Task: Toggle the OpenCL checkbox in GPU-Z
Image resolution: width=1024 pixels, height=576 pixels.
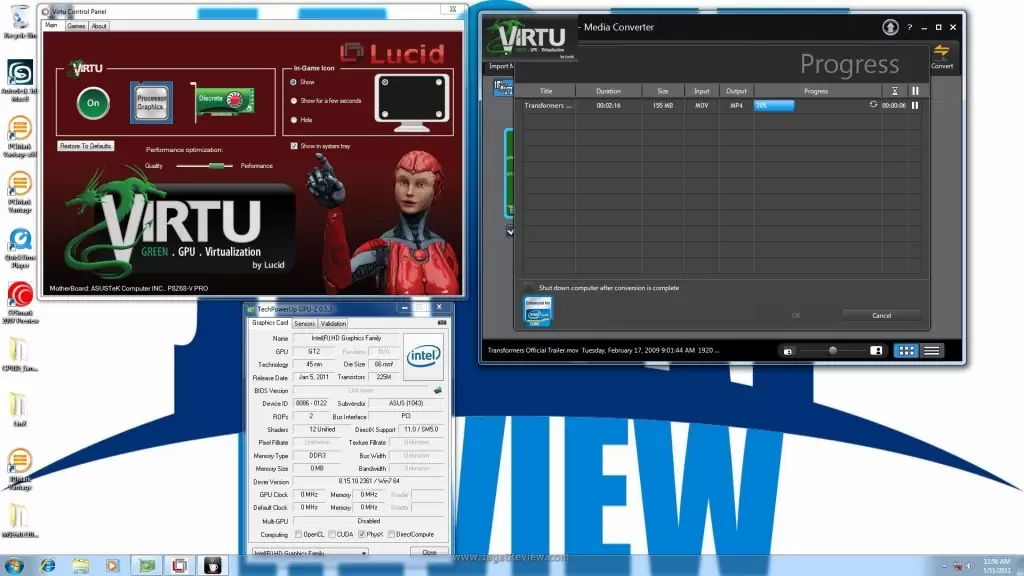Action: (x=298, y=534)
